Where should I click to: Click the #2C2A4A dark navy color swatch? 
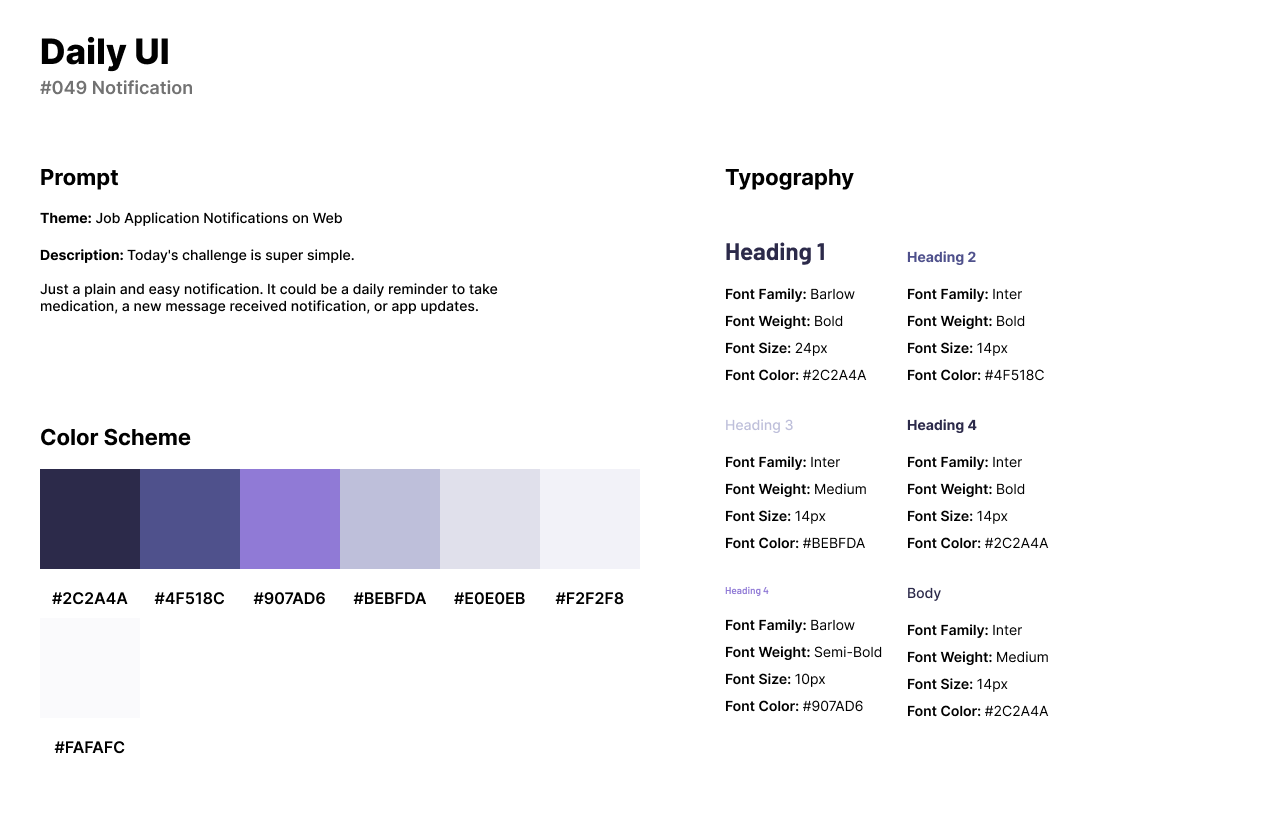pyautogui.click(x=90, y=519)
